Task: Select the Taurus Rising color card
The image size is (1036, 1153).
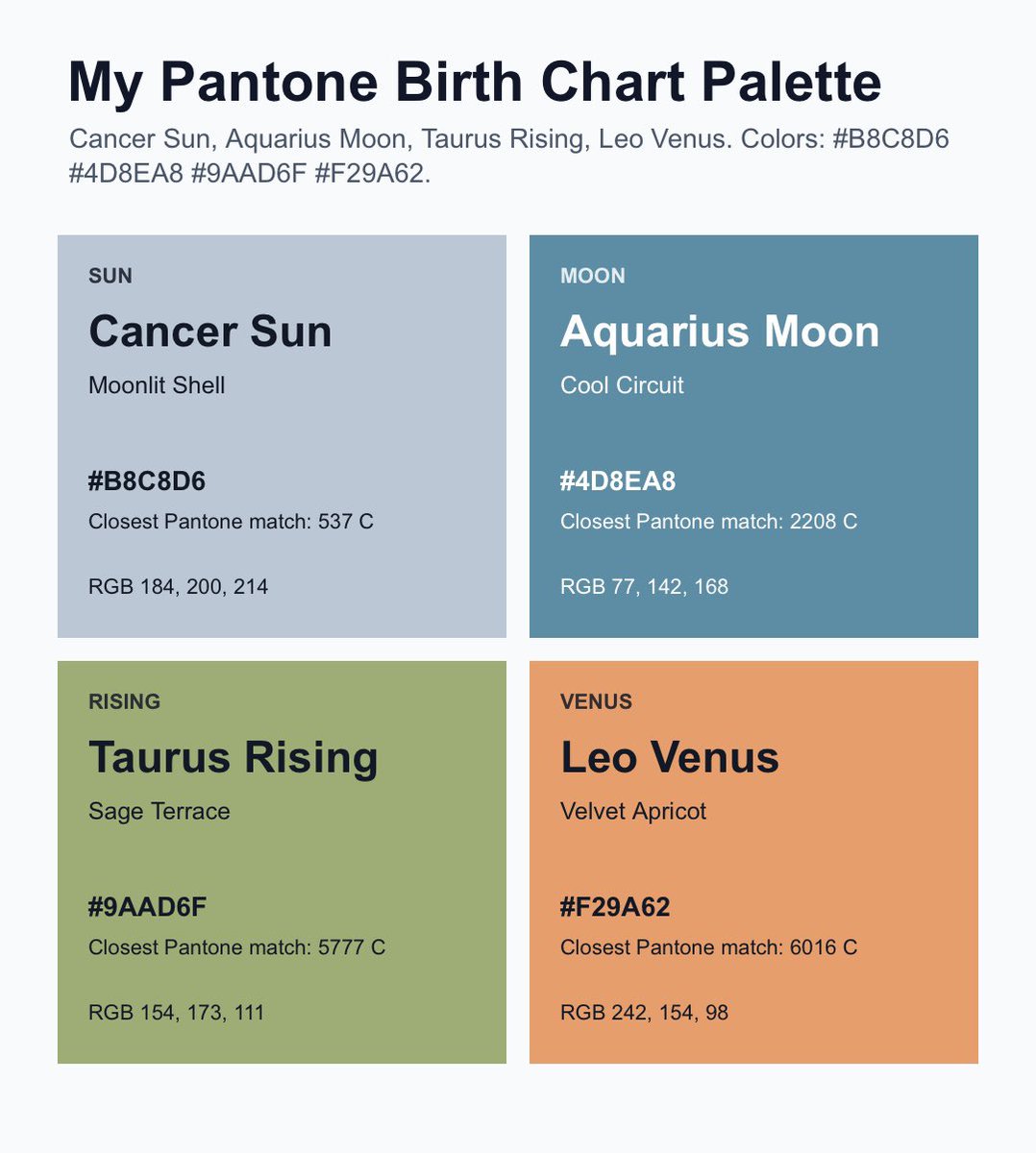Action: (282, 862)
